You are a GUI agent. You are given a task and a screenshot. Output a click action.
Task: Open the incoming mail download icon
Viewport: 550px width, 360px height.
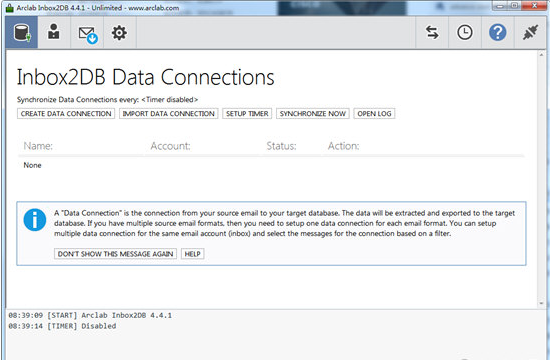87,33
